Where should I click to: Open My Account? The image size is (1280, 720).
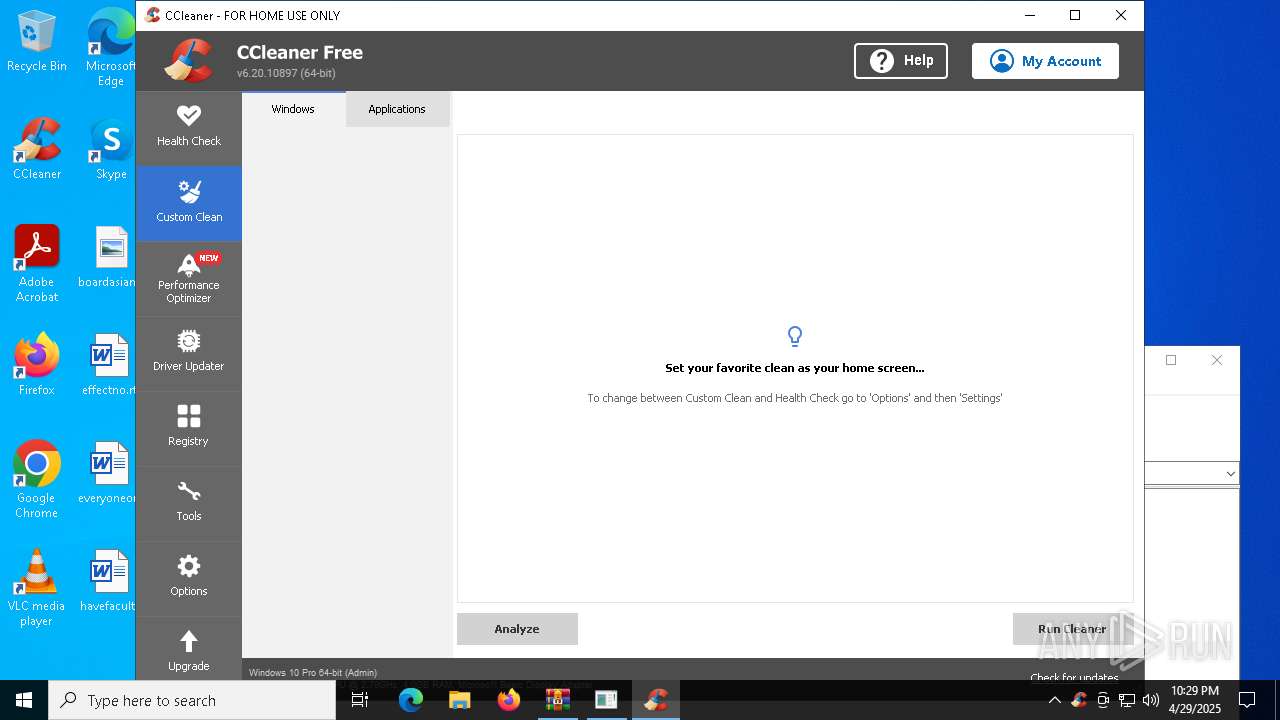tap(1045, 61)
